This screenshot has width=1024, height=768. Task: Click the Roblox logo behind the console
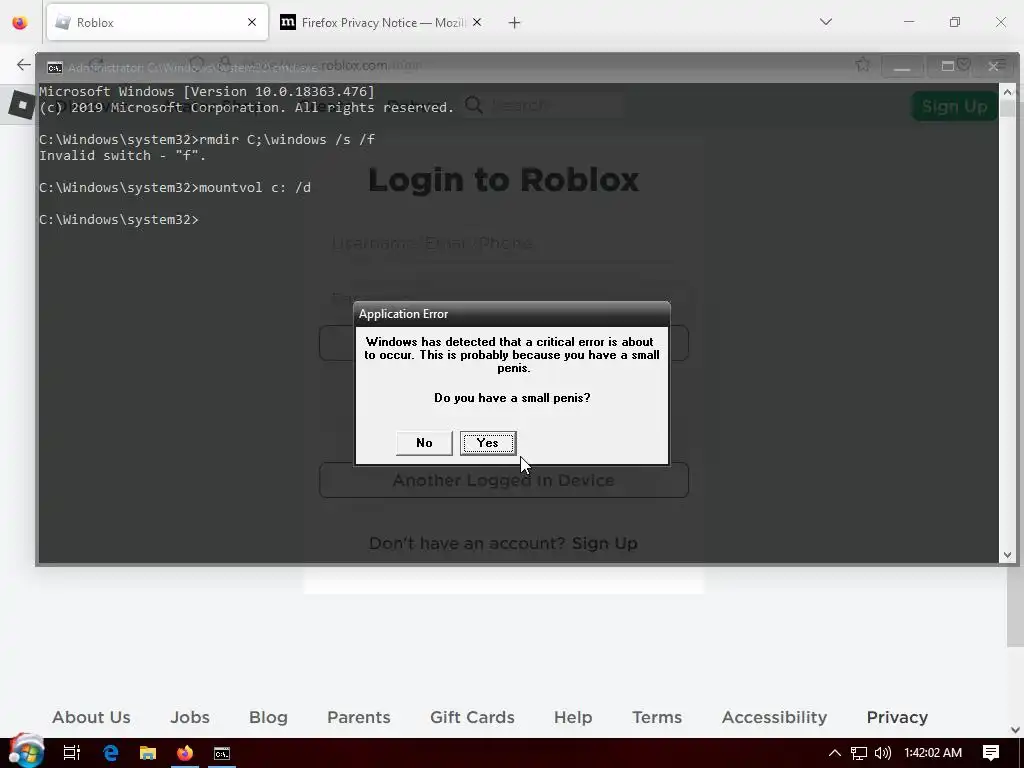coord(22,105)
